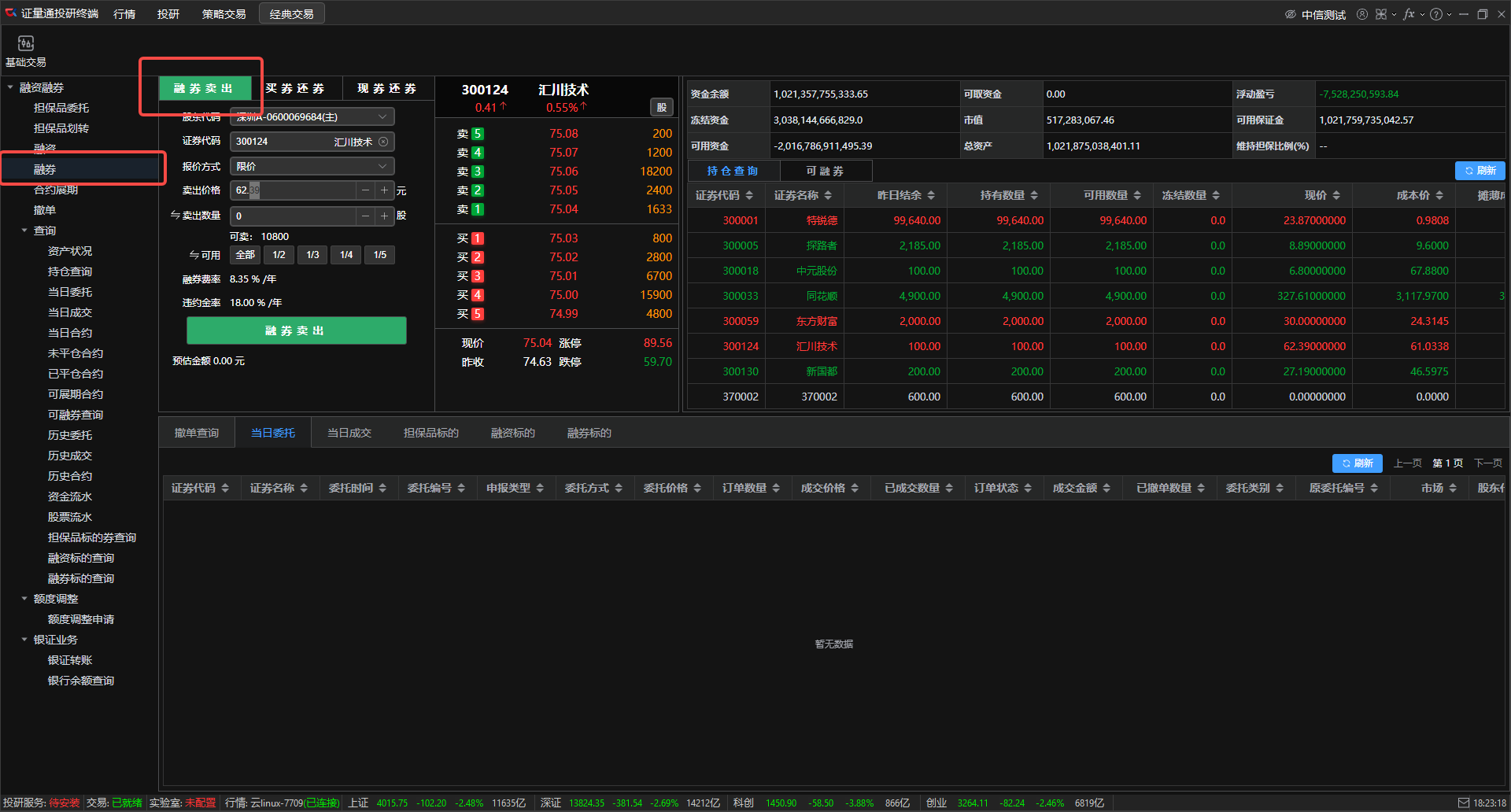This screenshot has height=812, width=1511.
Task: Click the 卖出数量 input field
Action: click(x=293, y=216)
